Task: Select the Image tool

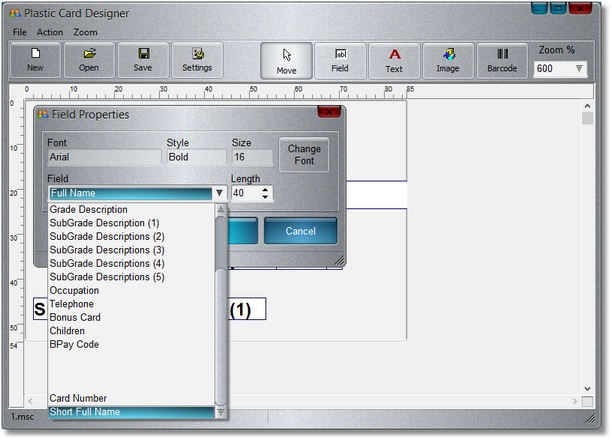Action: tap(448, 60)
